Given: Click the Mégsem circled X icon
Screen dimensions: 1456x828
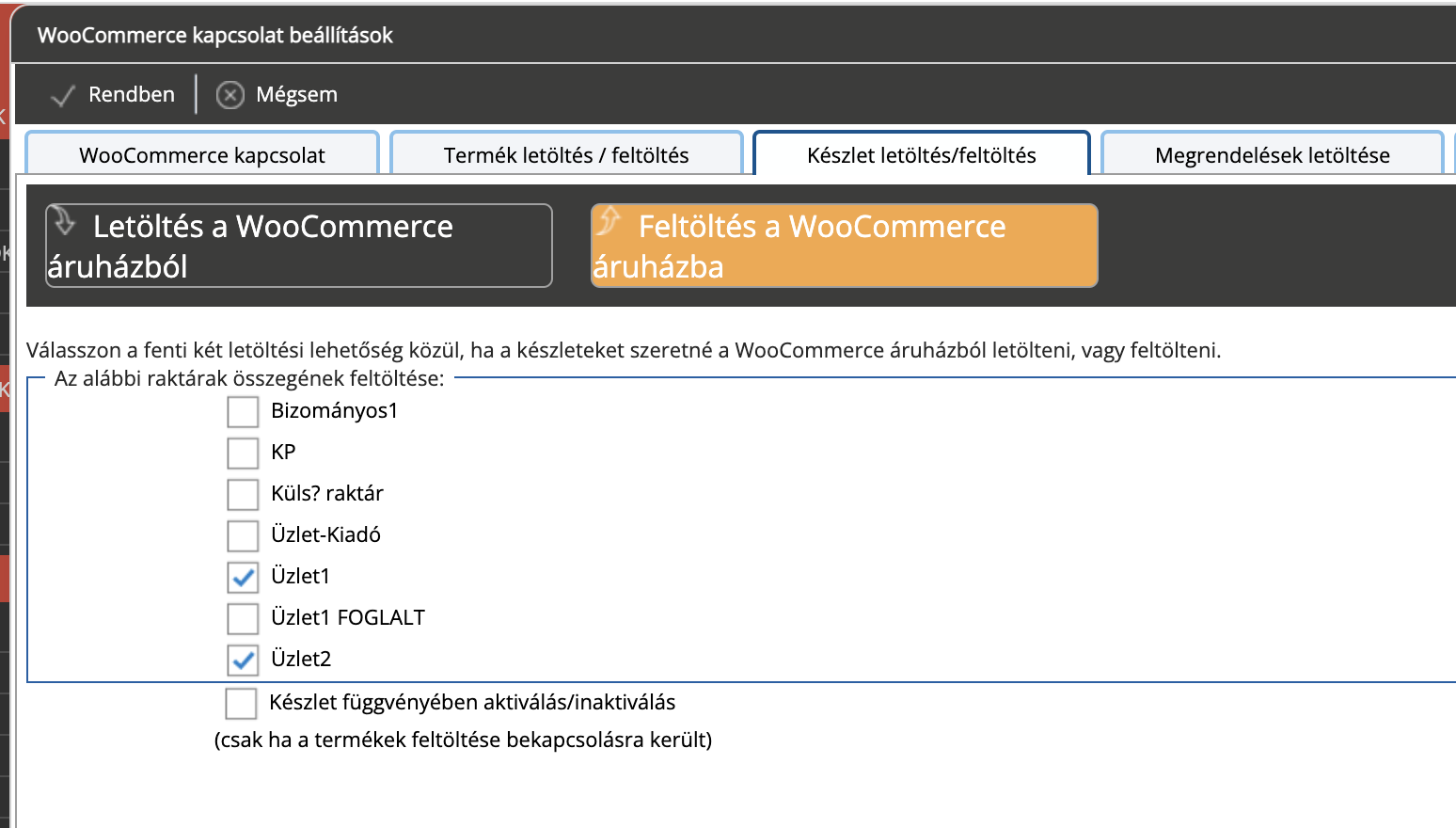Looking at the screenshot, I should point(230,95).
